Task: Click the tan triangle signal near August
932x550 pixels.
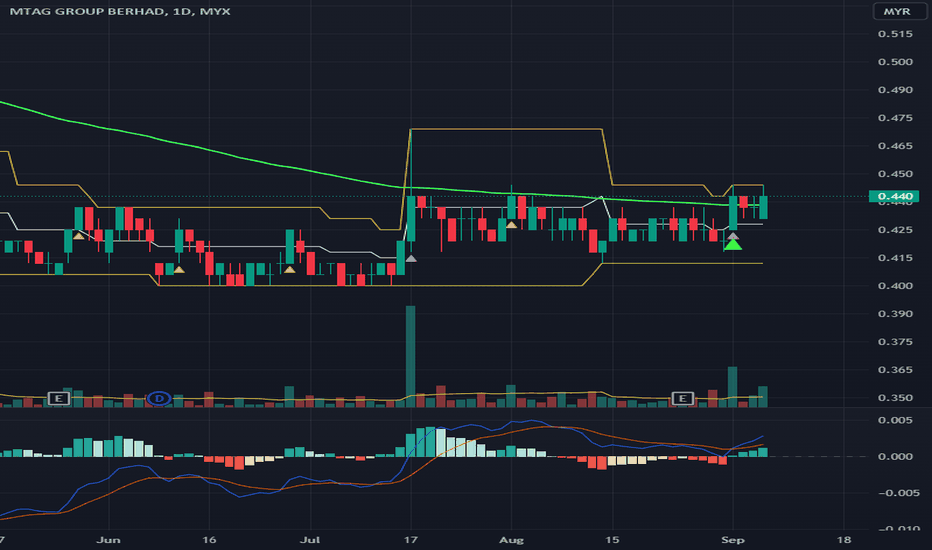Action: 511,224
